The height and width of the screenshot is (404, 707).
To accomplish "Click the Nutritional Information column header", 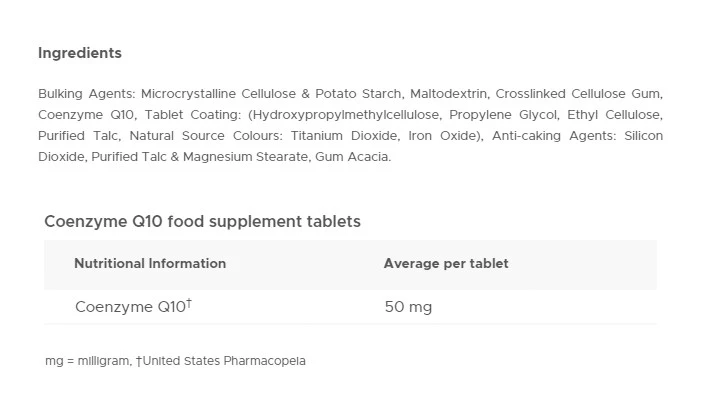I will 150,264.
